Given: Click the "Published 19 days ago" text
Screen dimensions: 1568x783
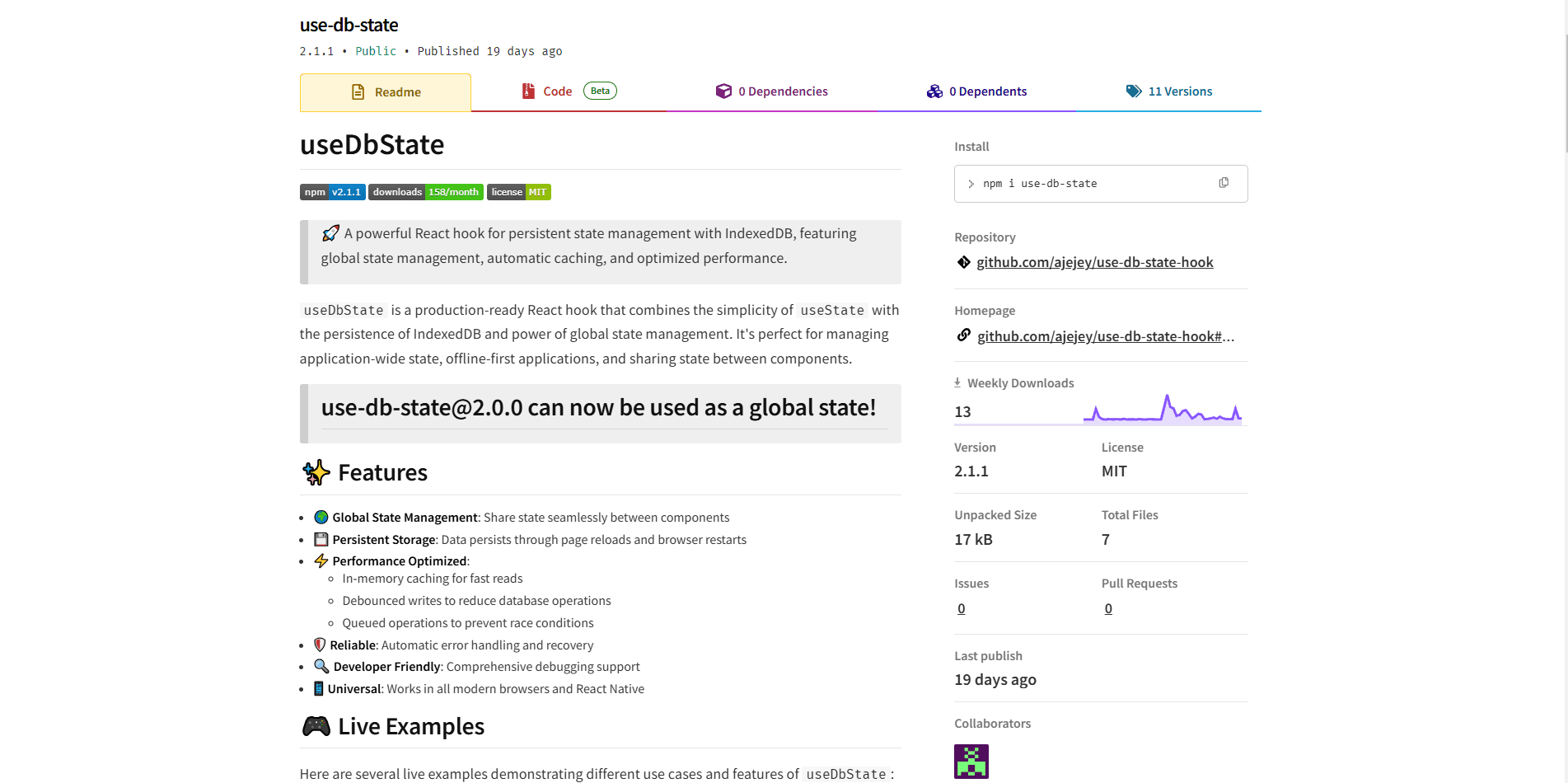Looking at the screenshot, I should coord(489,51).
